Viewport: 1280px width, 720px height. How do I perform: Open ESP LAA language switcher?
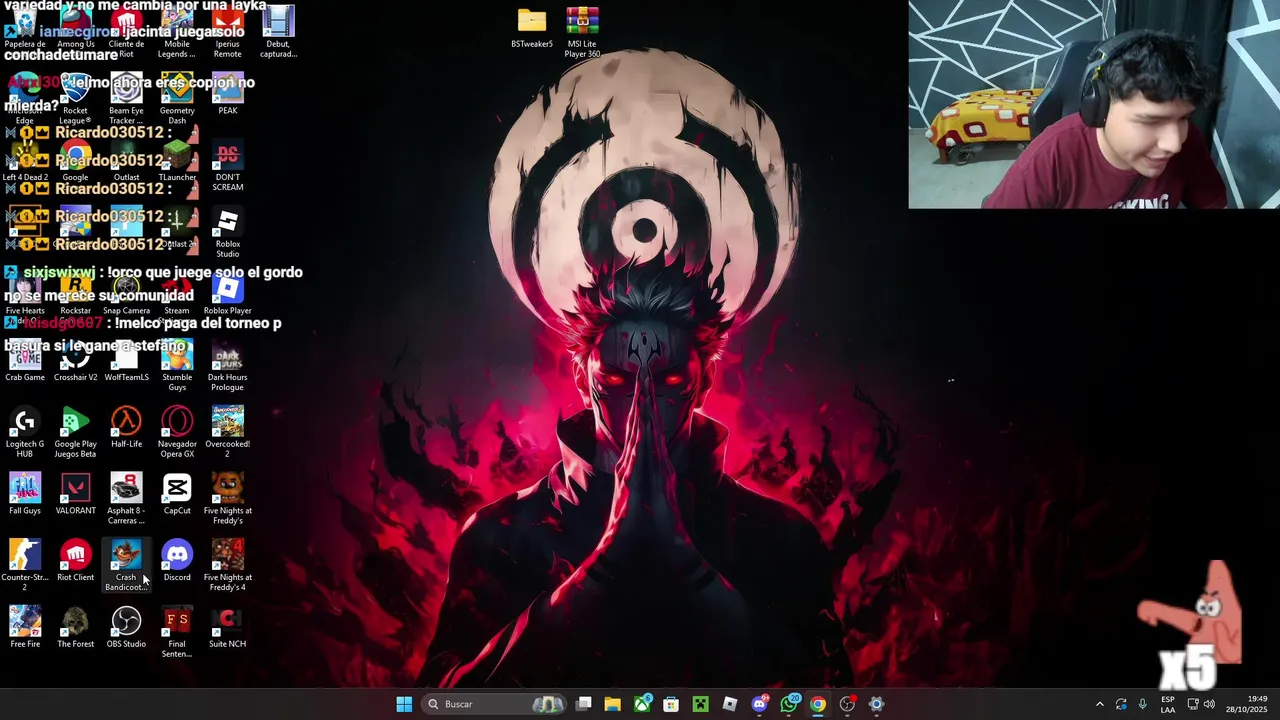click(1168, 704)
